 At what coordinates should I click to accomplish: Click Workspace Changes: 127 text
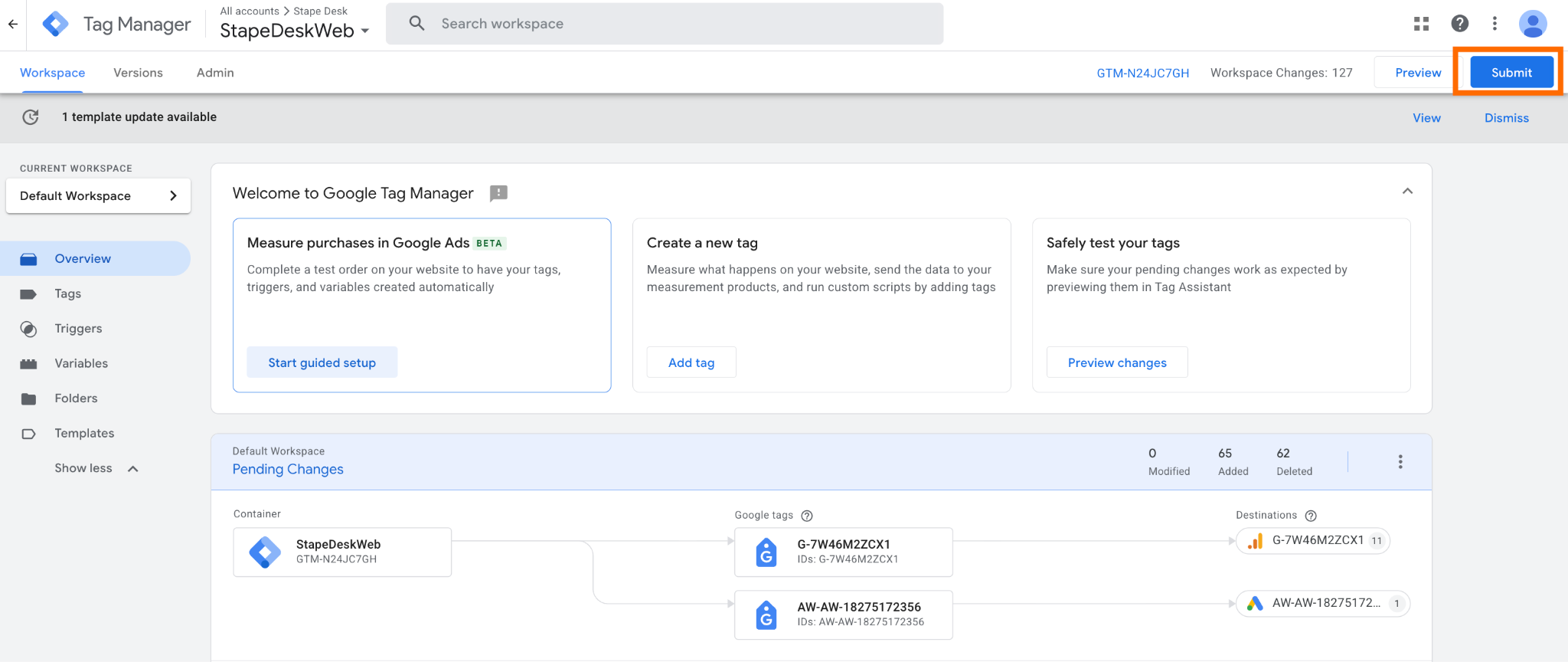(1282, 73)
